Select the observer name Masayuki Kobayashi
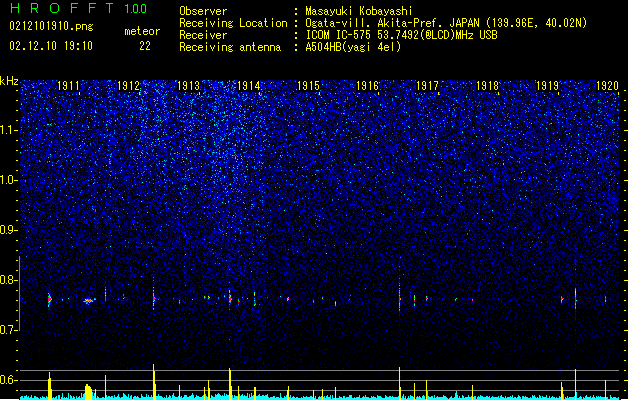This screenshot has height=400, width=629. coord(359,11)
